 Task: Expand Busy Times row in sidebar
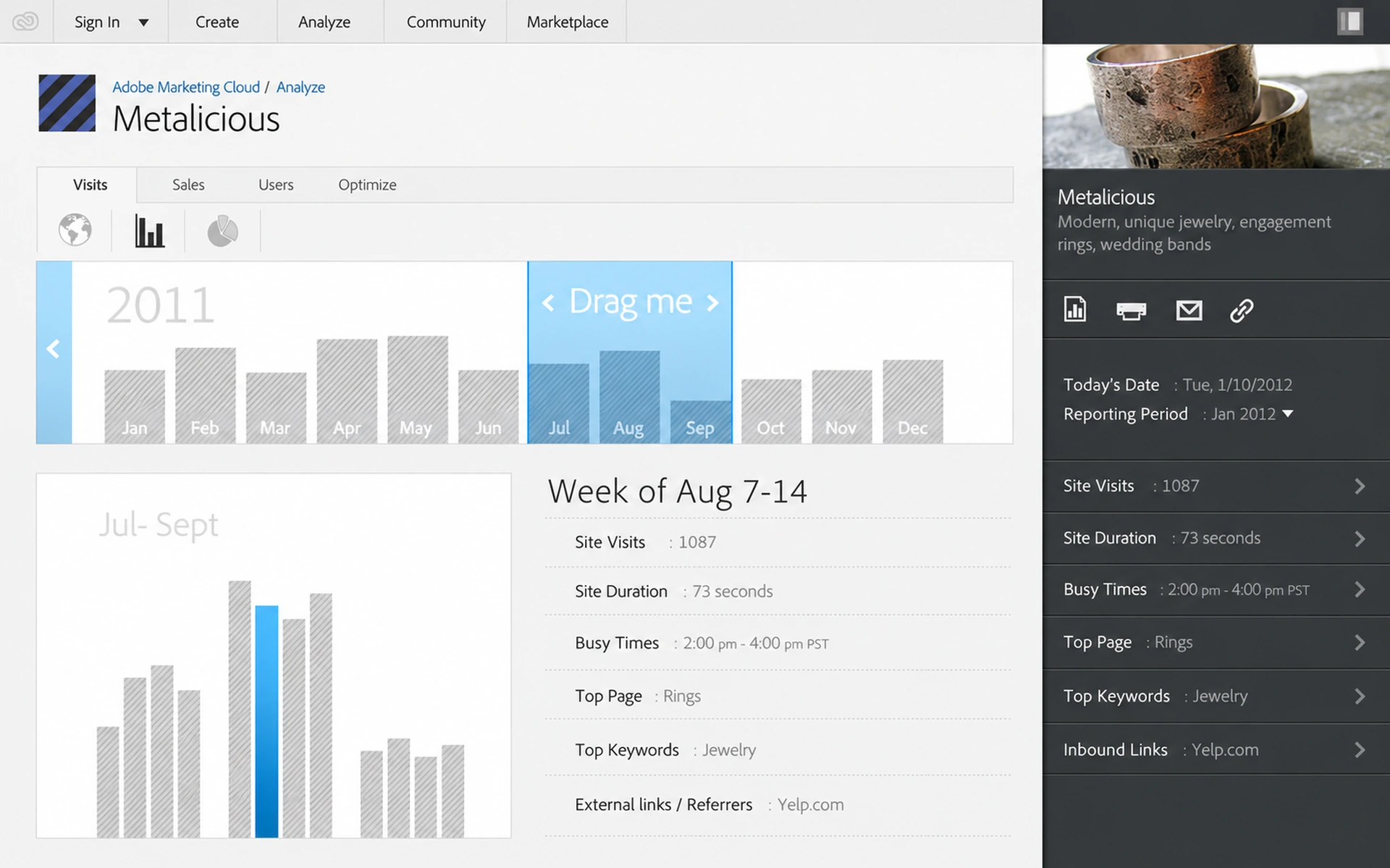pos(1216,590)
